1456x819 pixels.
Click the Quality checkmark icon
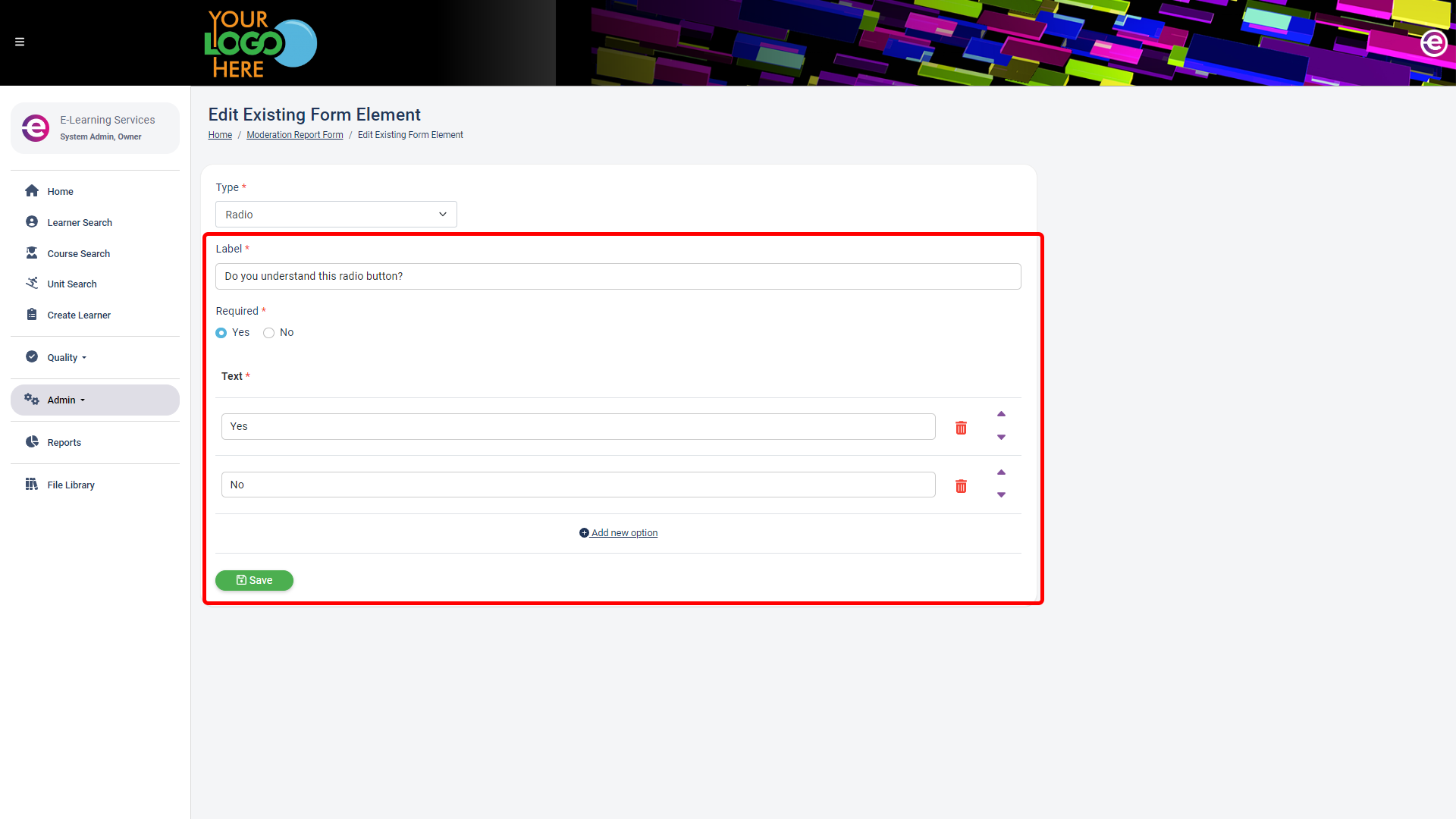pos(32,357)
